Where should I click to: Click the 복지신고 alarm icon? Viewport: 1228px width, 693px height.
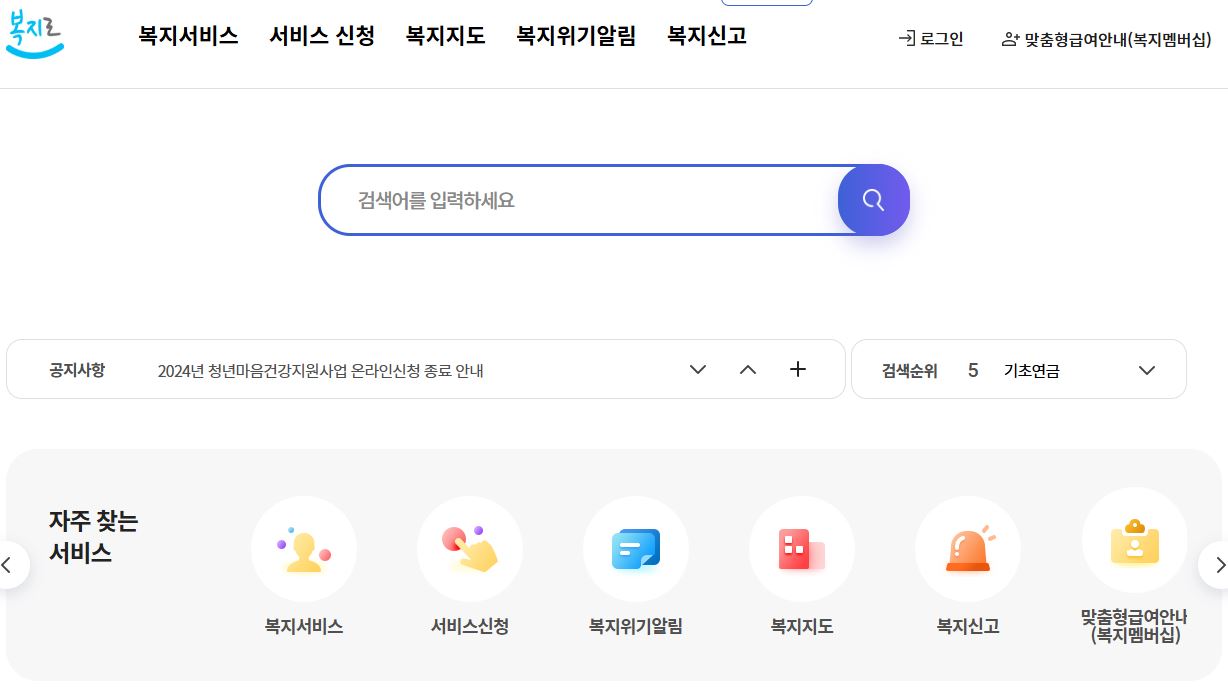pos(967,548)
